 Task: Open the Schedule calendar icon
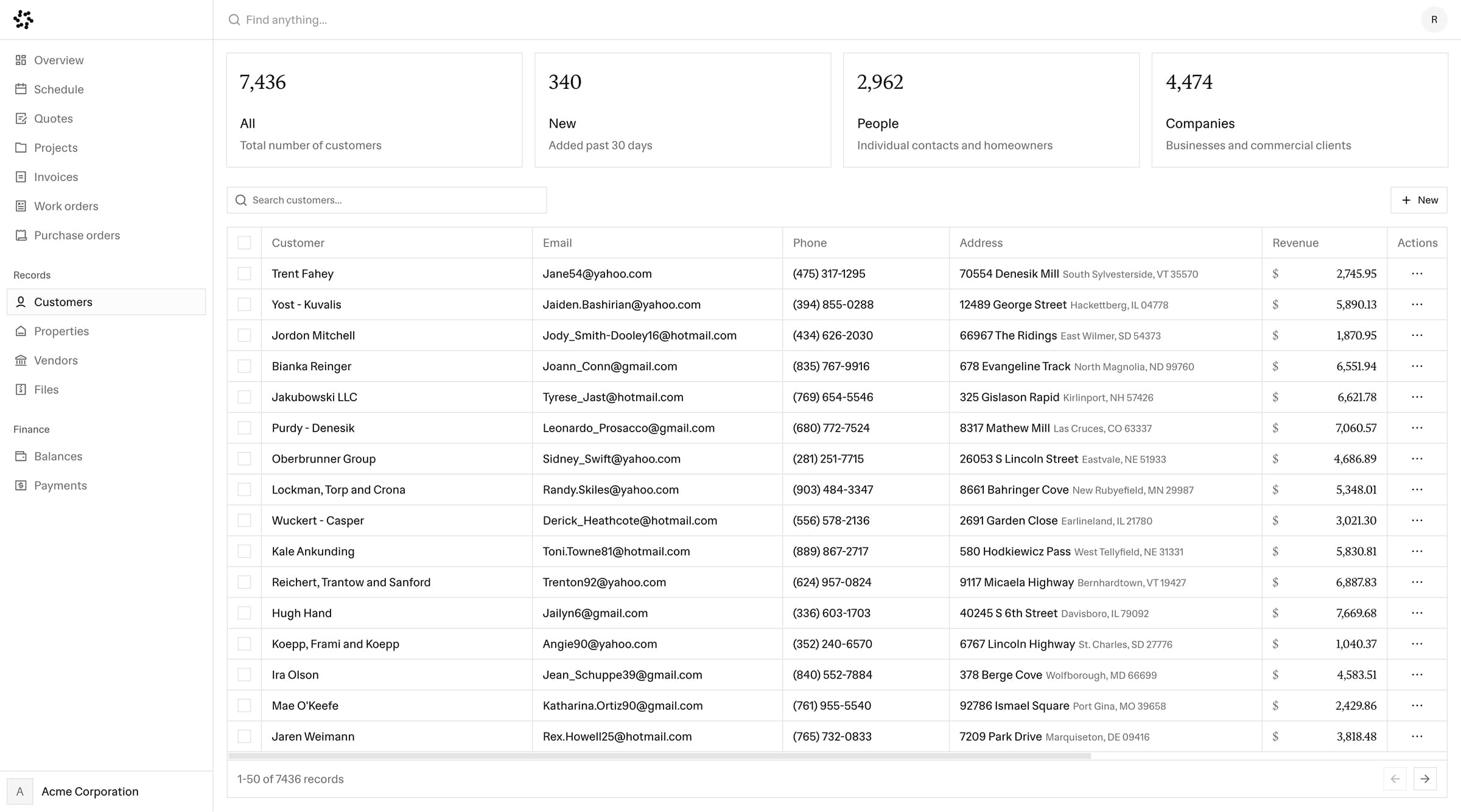coord(21,89)
